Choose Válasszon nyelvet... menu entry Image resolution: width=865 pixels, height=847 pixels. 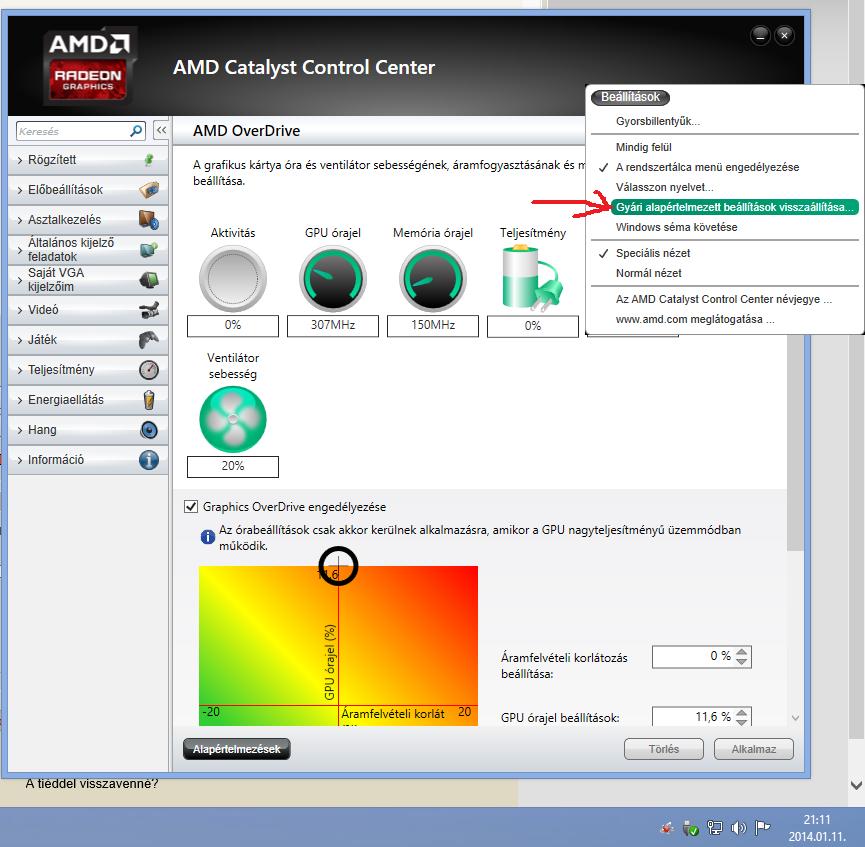pos(664,187)
